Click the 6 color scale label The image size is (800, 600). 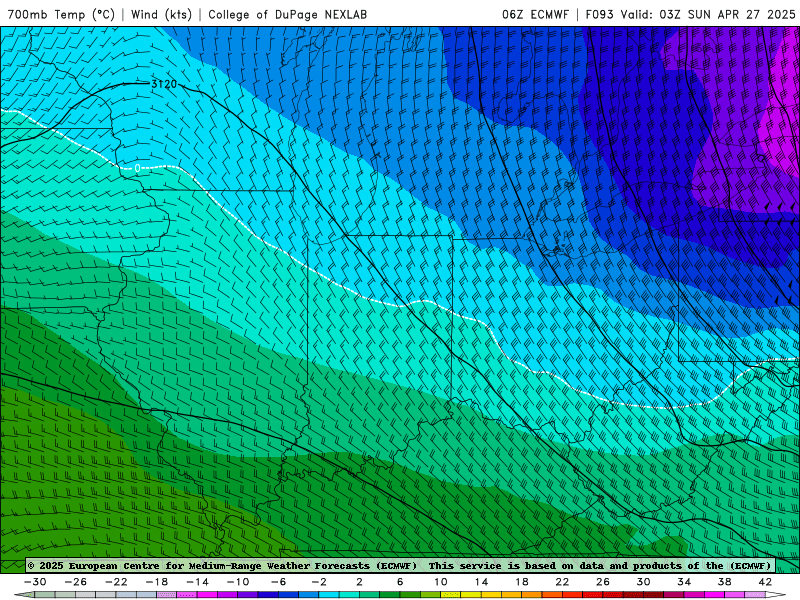pyautogui.click(x=400, y=582)
